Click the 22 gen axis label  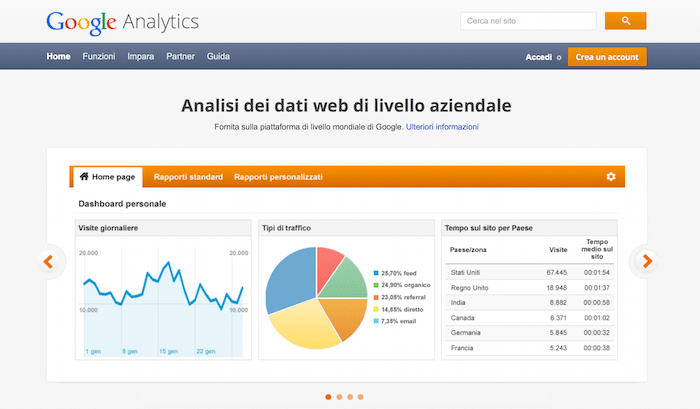coord(206,351)
